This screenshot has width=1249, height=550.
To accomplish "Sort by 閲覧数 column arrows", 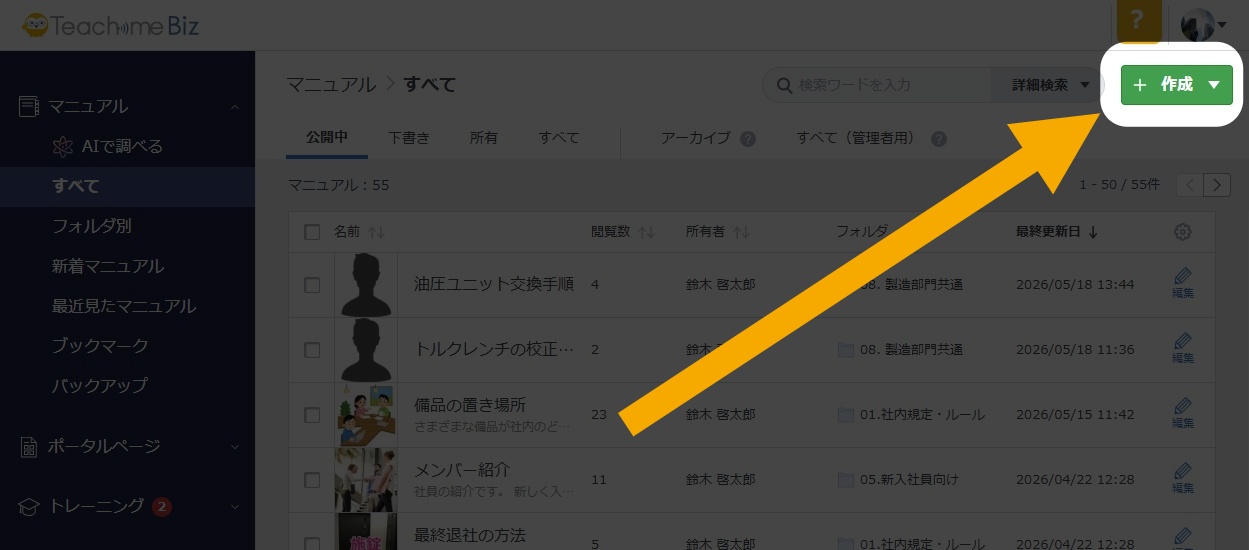I will [646, 232].
